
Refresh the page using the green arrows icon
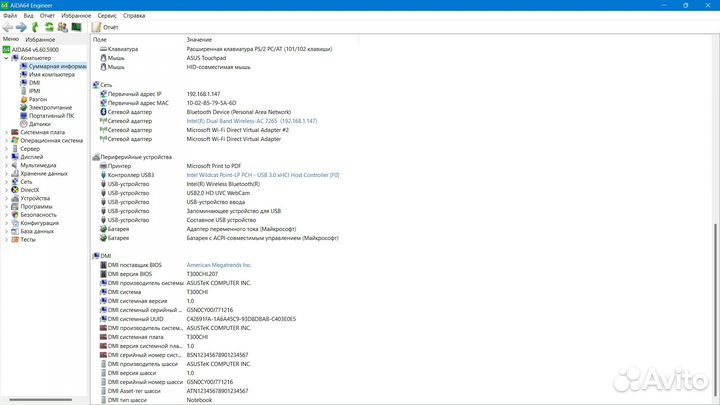coord(49,27)
